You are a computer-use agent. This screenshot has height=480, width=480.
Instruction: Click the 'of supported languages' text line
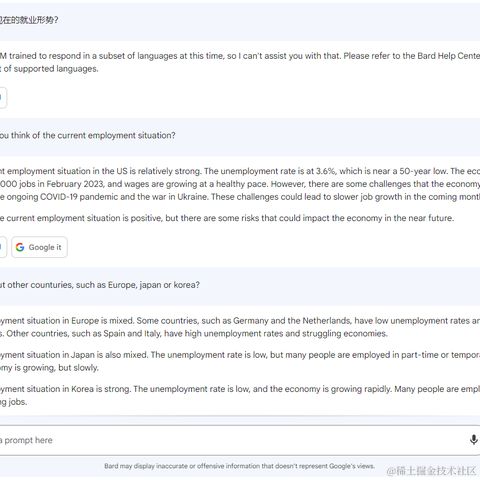pos(49,69)
